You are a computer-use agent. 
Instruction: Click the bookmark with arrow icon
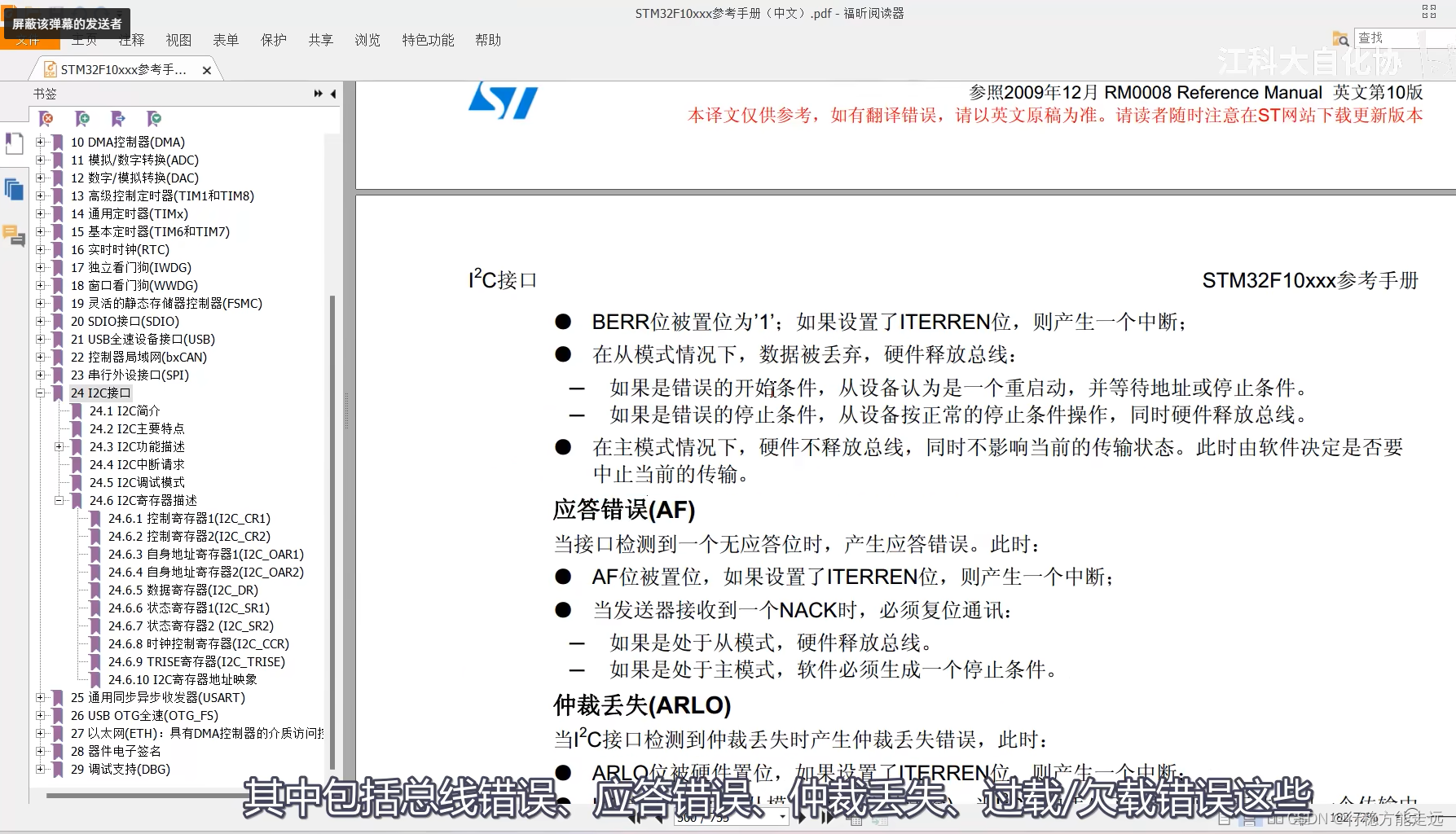point(118,119)
